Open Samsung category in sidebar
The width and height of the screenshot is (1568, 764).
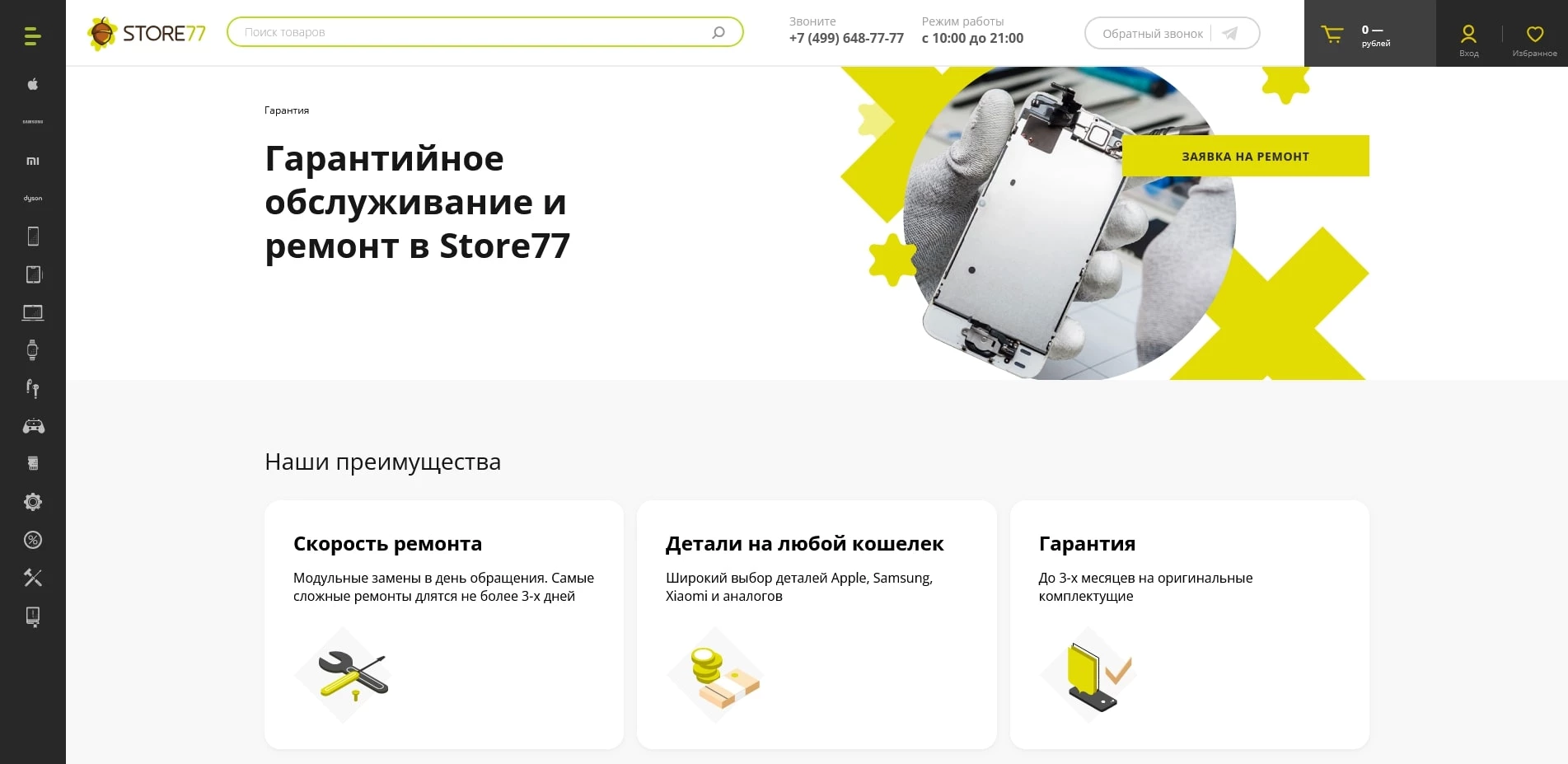coord(33,122)
